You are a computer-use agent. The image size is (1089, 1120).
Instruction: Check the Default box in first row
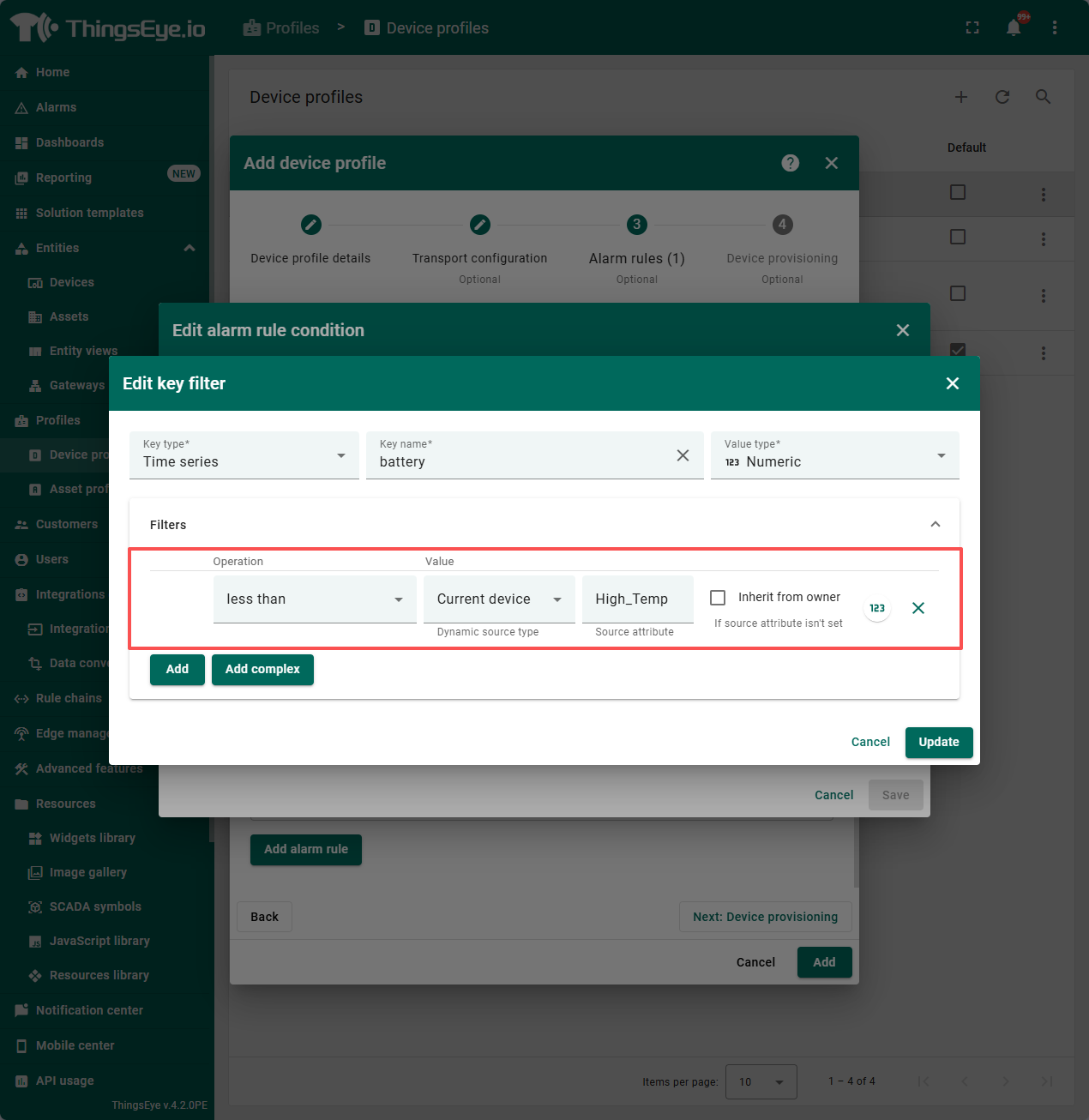click(x=958, y=192)
